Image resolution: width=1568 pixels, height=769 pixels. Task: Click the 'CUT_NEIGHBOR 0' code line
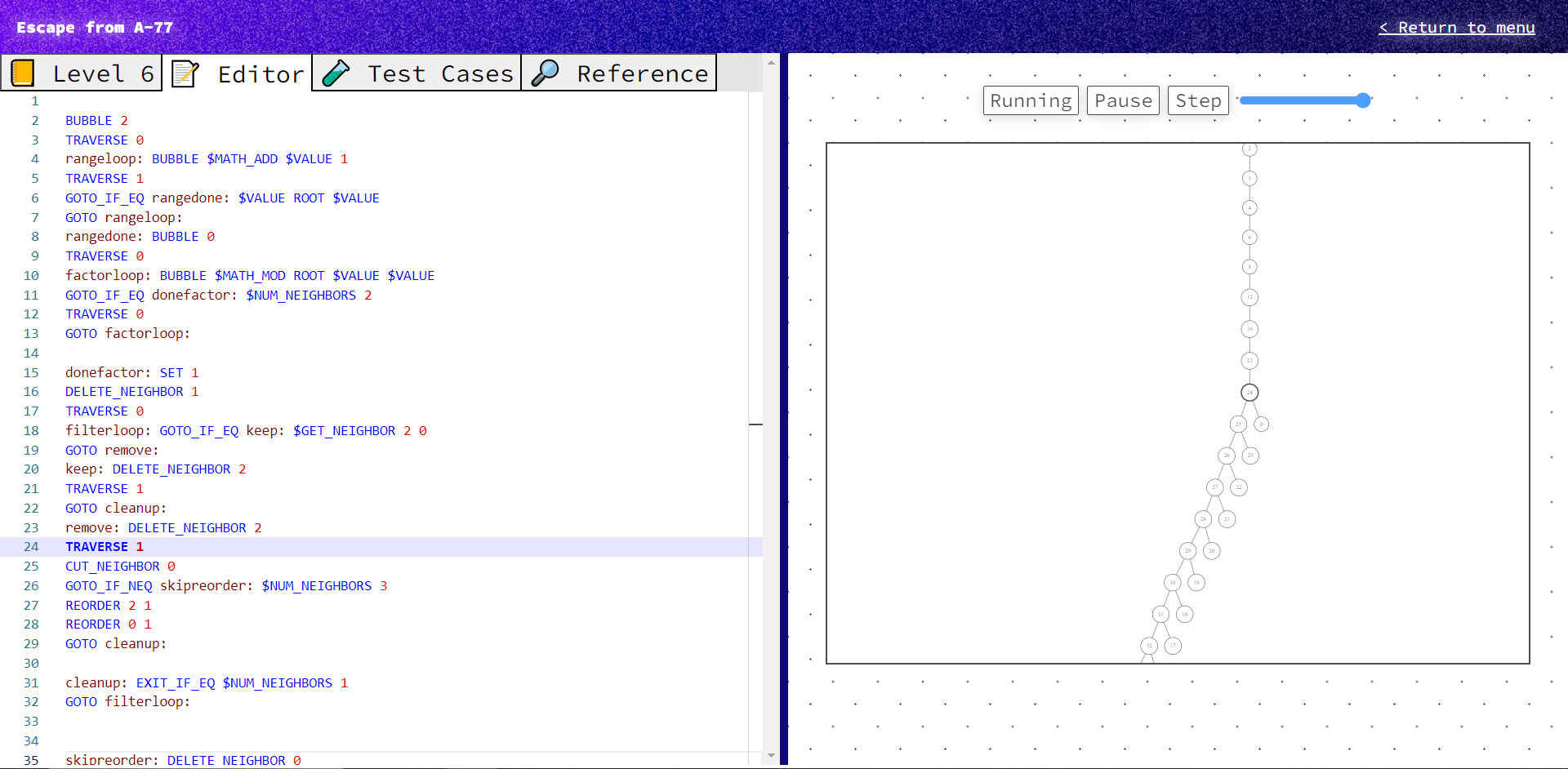click(x=120, y=567)
